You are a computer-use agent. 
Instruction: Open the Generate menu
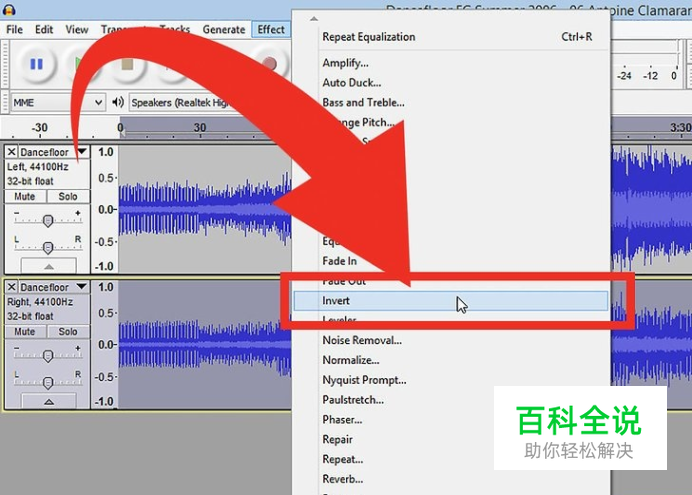(x=224, y=30)
